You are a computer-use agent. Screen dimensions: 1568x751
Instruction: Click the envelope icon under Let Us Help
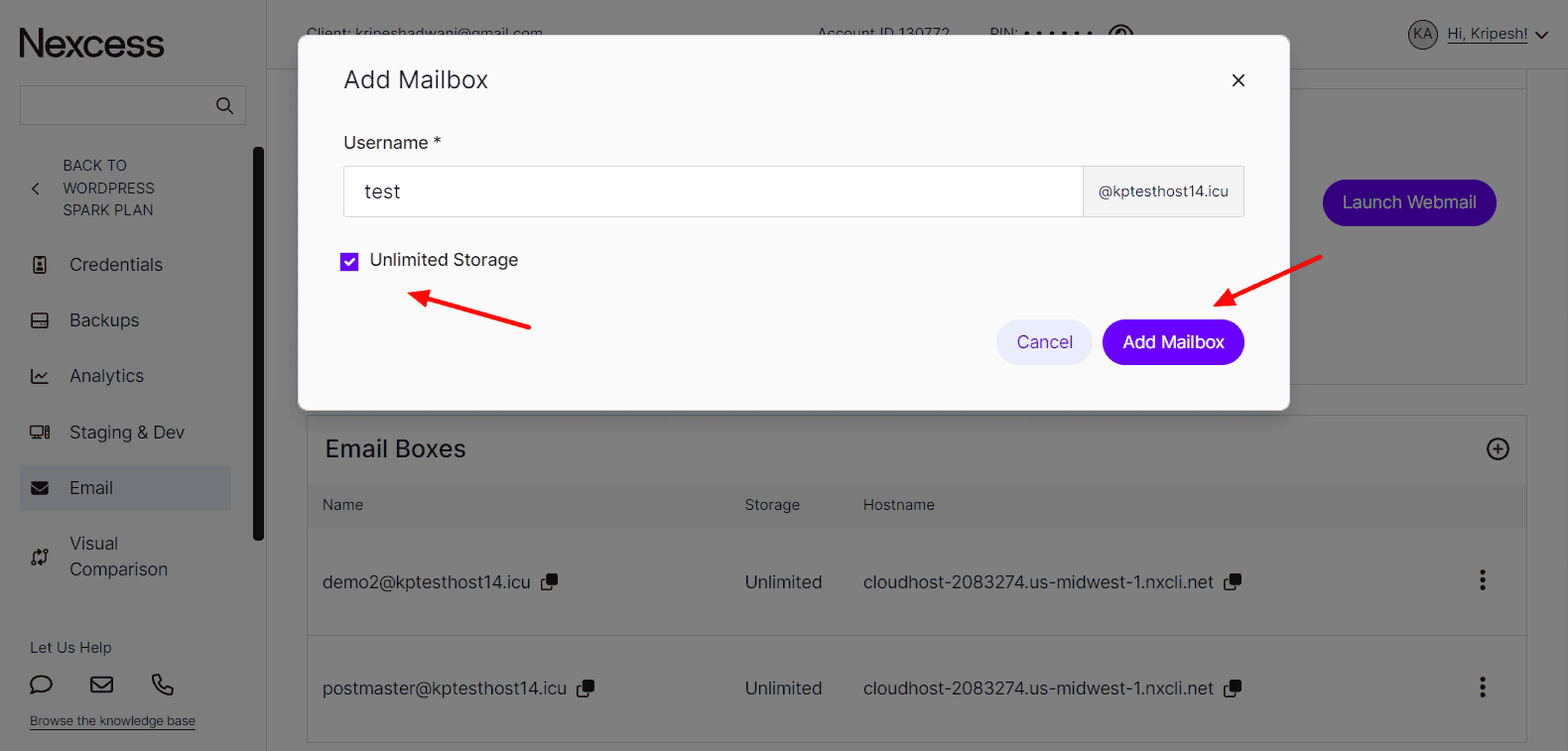[x=101, y=685]
